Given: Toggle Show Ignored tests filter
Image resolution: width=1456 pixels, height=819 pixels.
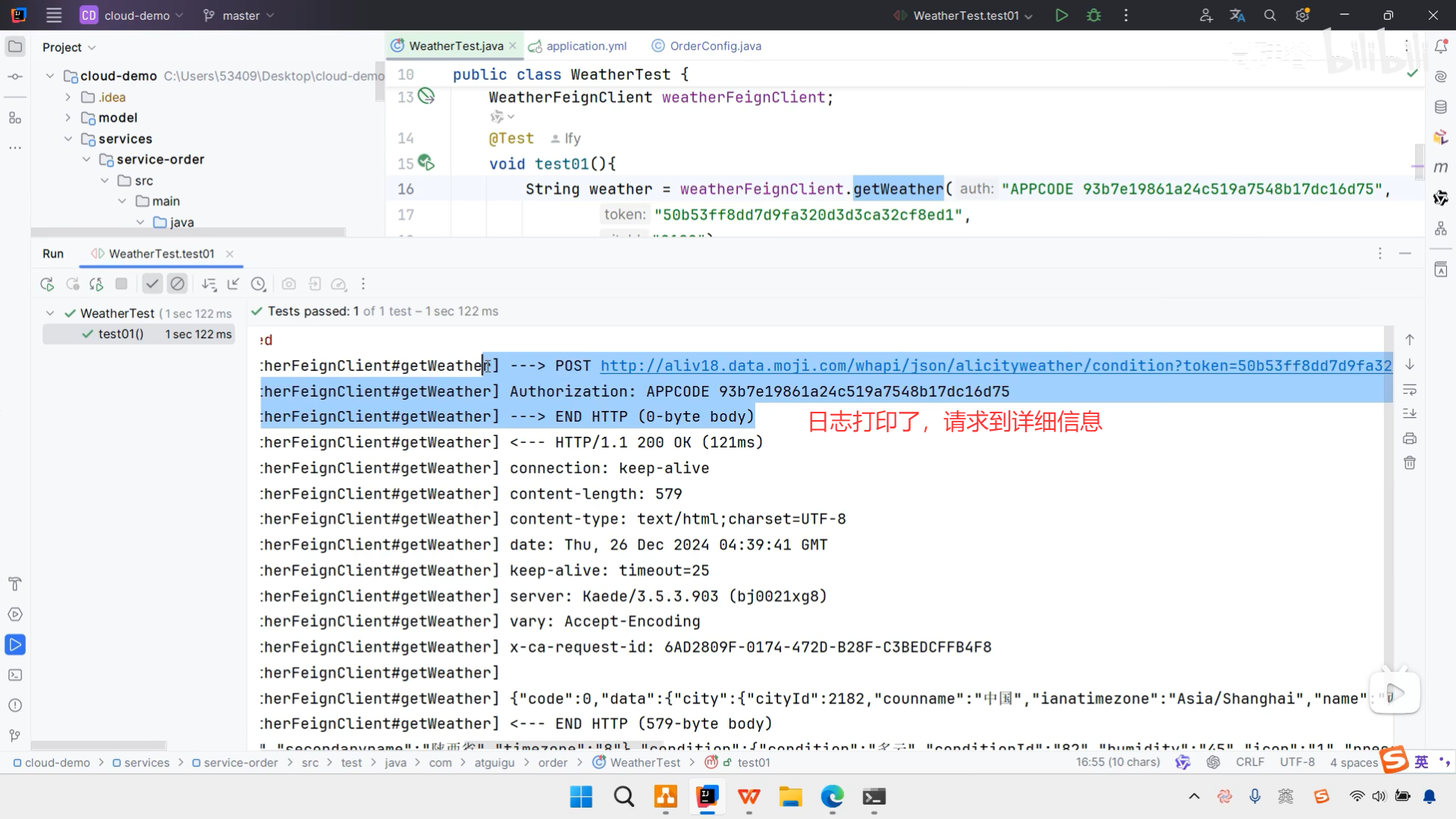Looking at the screenshot, I should [177, 284].
